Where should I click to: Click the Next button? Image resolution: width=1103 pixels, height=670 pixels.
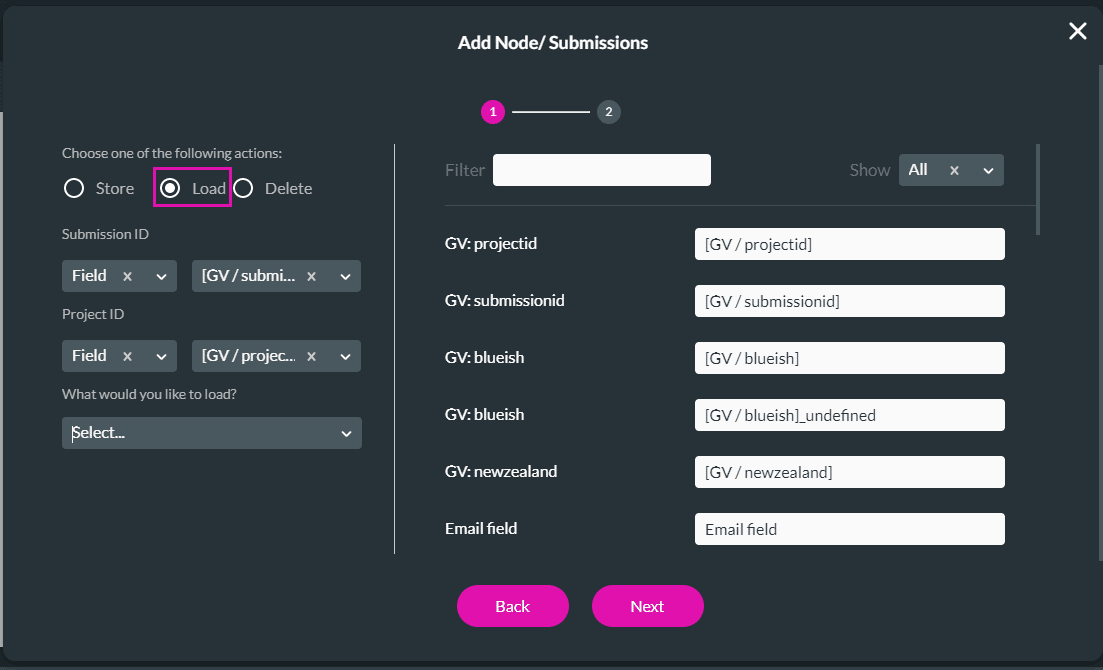tap(647, 606)
